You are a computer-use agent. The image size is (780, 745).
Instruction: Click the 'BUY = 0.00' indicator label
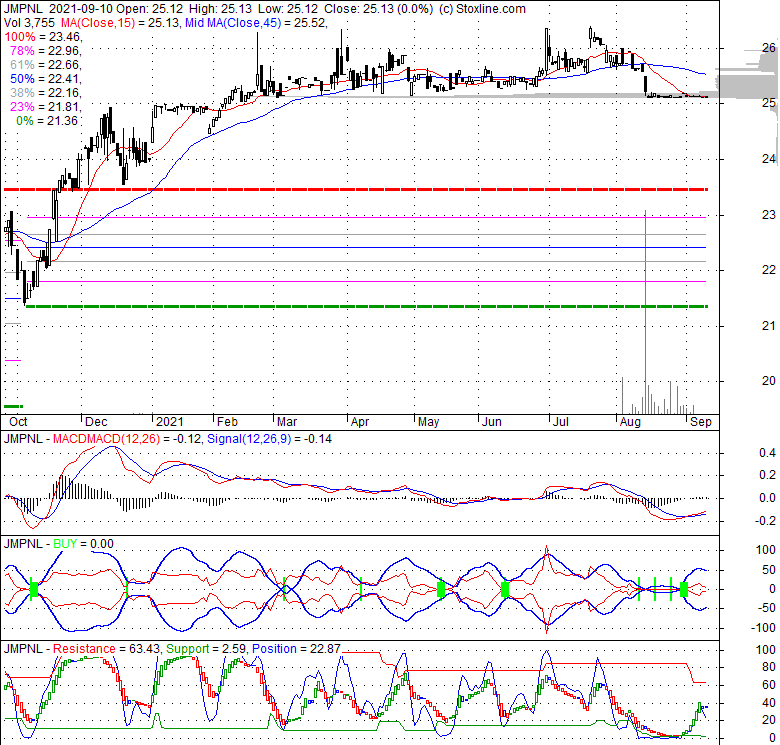(x=83, y=544)
